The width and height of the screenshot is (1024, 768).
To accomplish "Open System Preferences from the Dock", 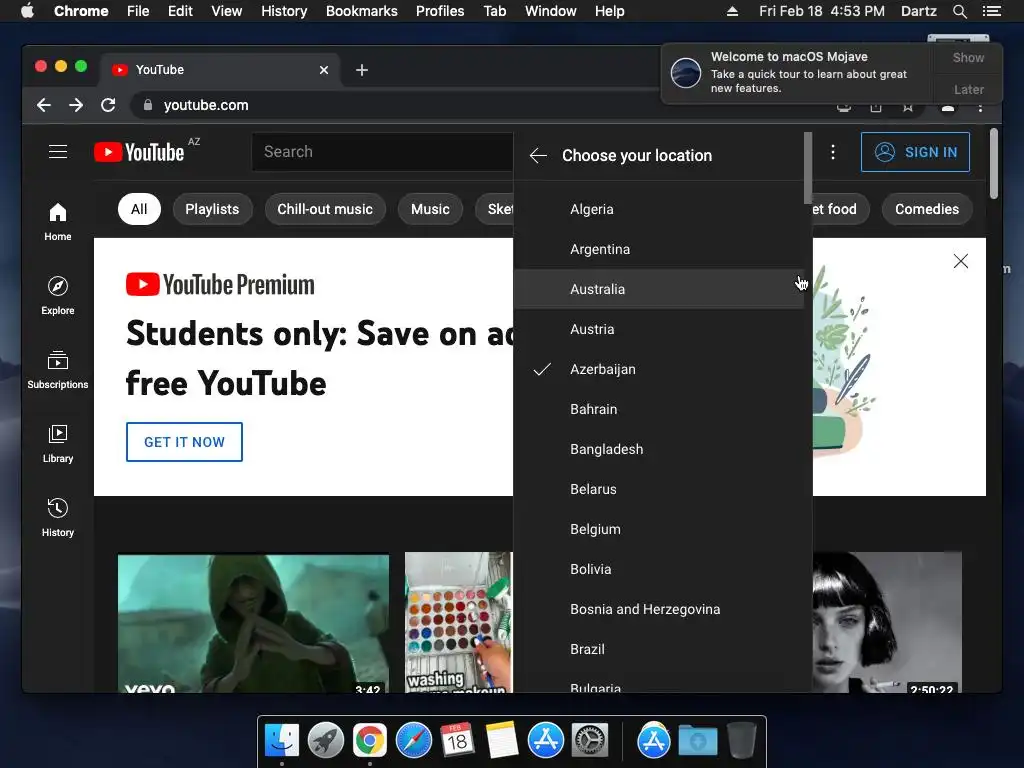I will tap(590, 741).
